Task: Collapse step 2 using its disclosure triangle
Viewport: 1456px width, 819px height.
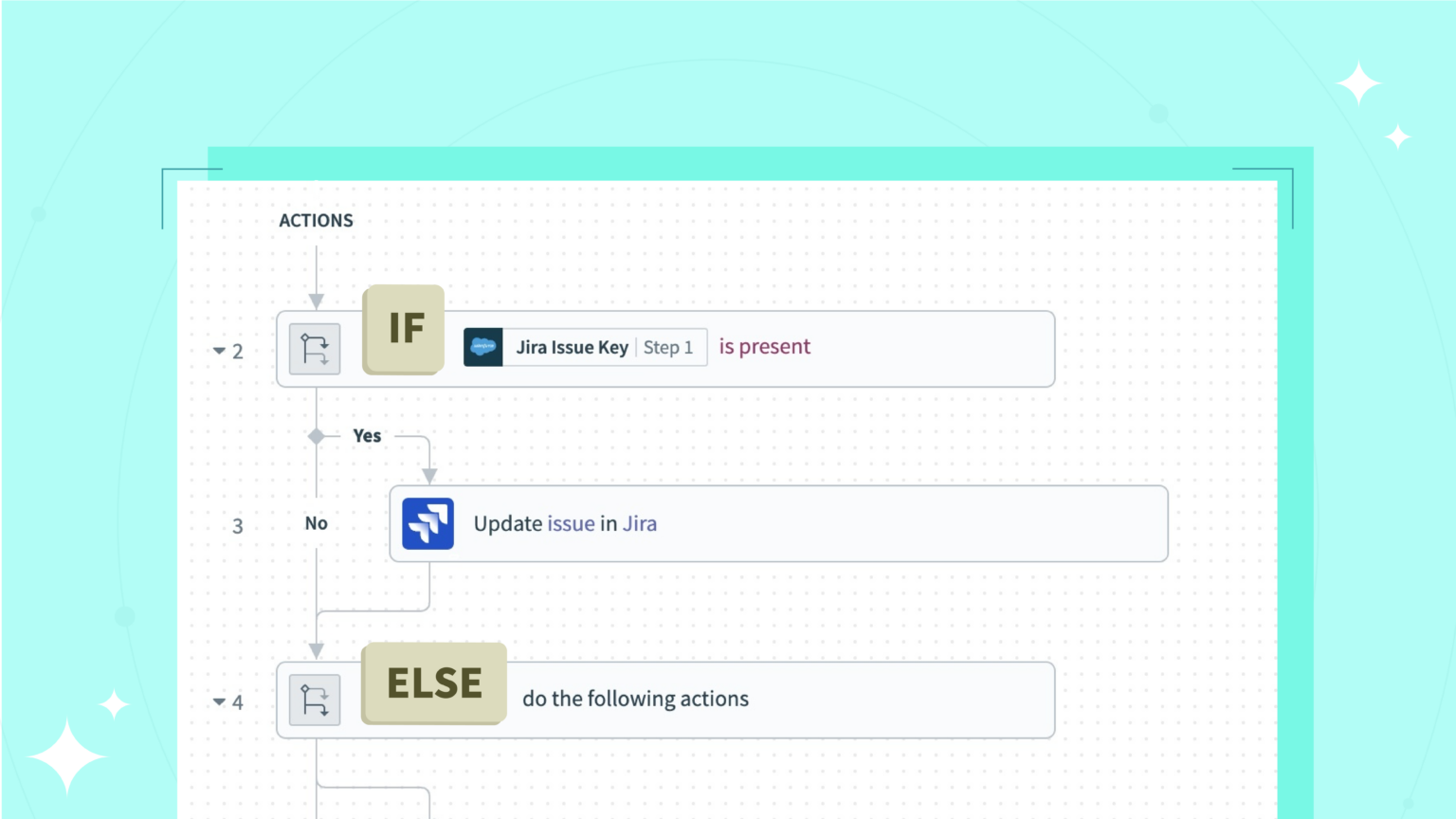Action: coord(219,351)
